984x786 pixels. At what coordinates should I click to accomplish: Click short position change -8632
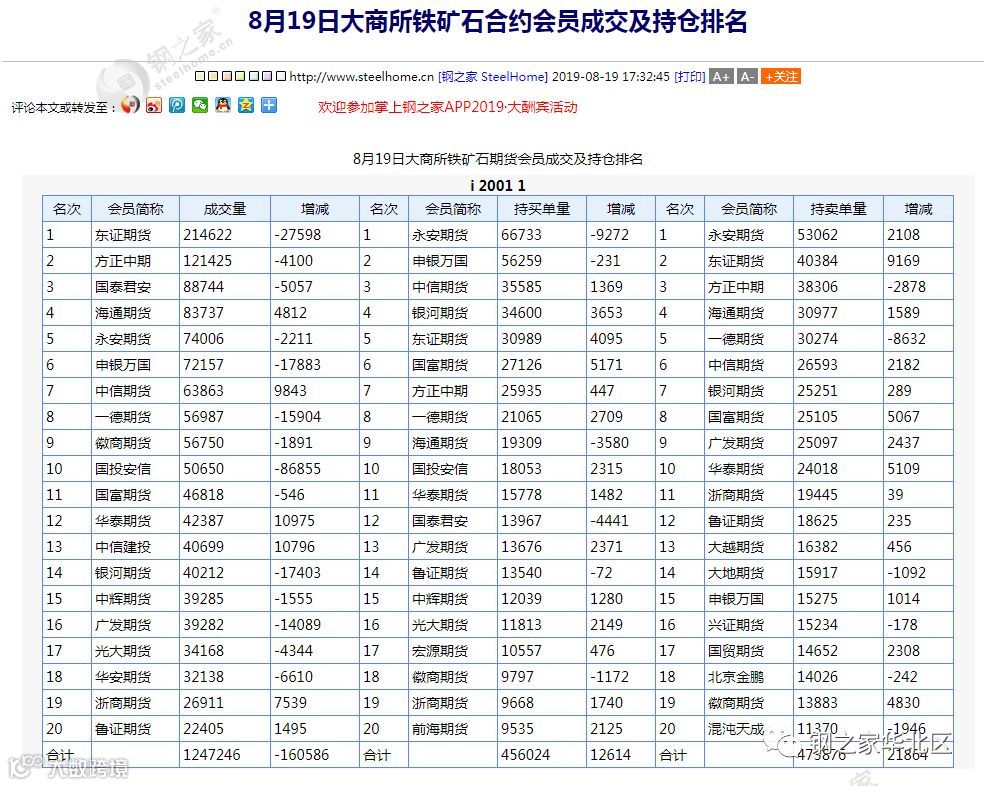click(907, 339)
